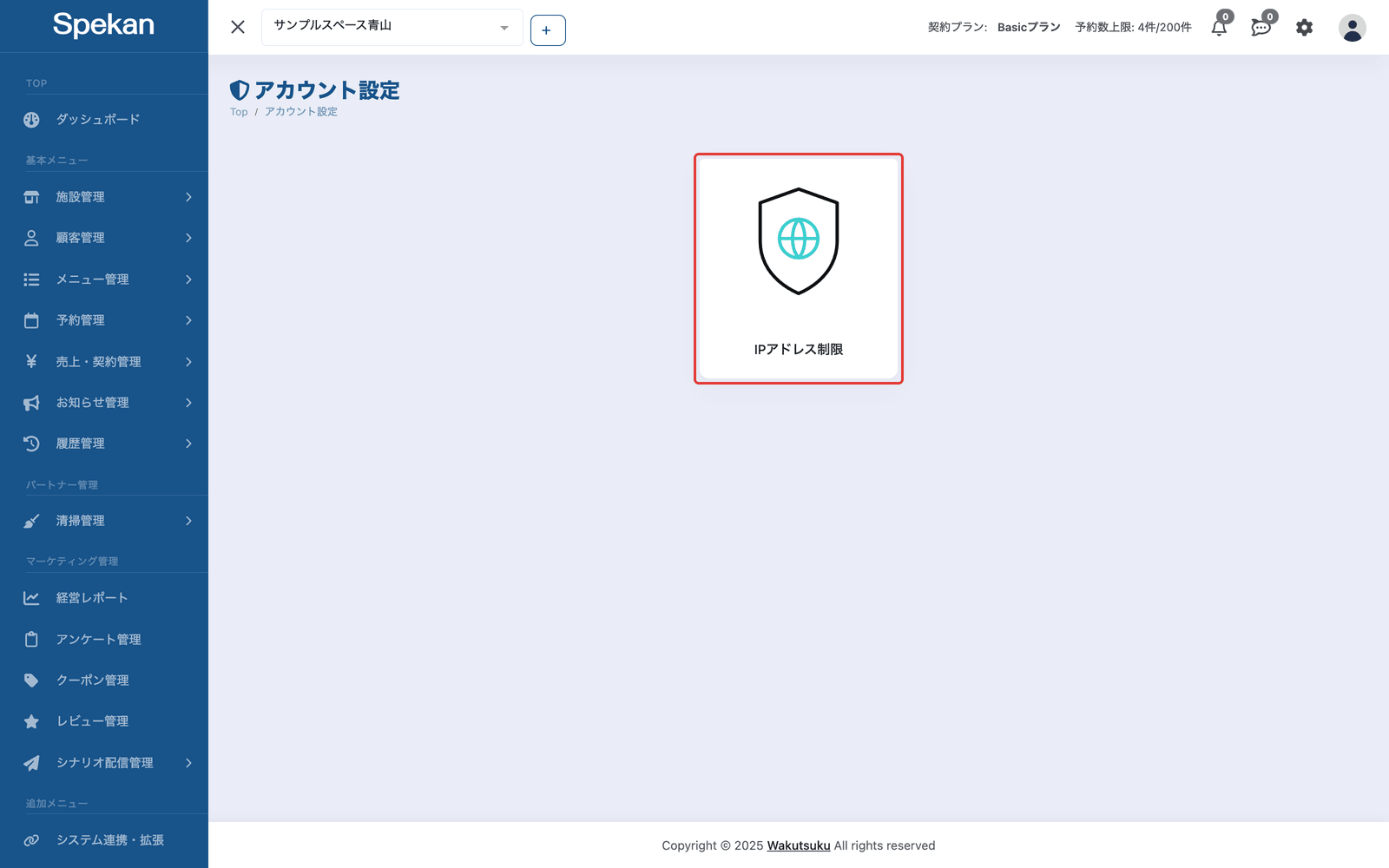The width and height of the screenshot is (1389, 868).
Task: Click the Top breadcrumb link
Action: click(x=239, y=112)
